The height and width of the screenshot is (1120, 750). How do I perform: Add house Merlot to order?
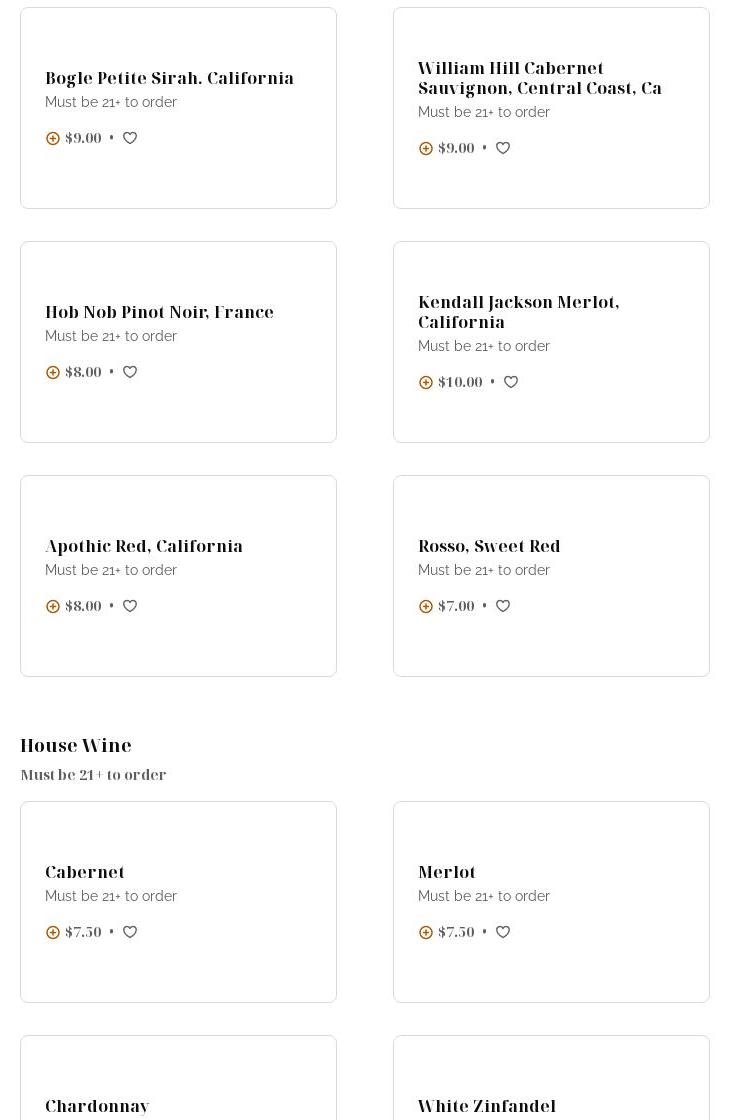426,933
